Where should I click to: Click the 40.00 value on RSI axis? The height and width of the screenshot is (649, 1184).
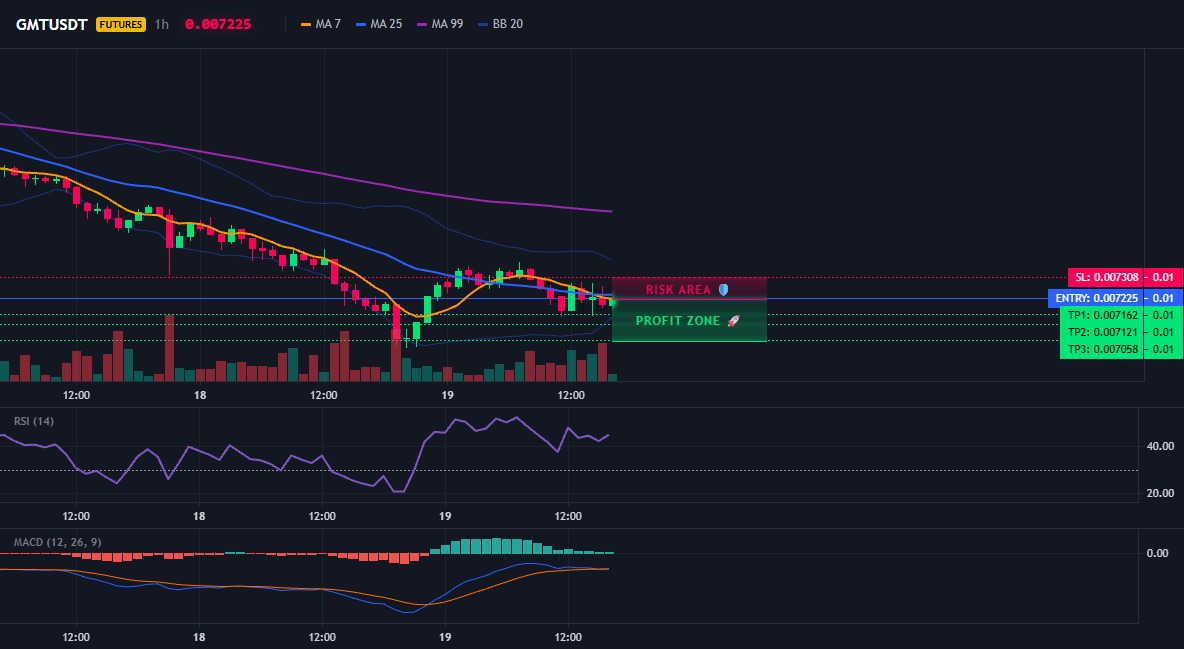point(1160,447)
